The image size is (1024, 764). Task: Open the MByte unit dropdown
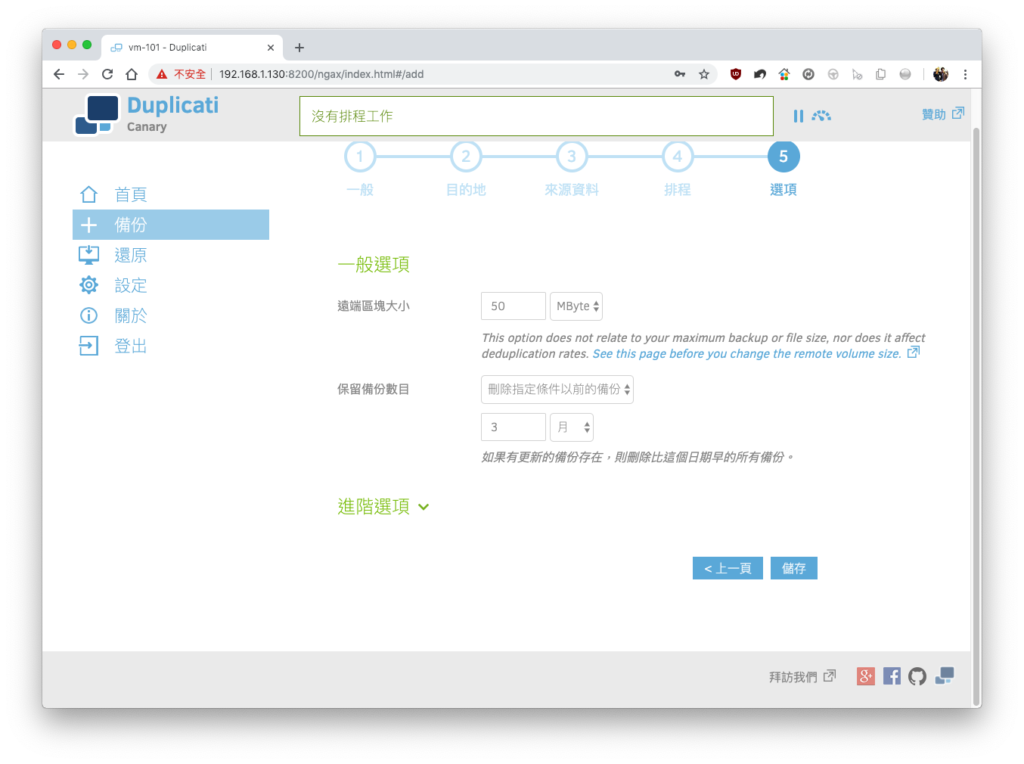pos(576,306)
